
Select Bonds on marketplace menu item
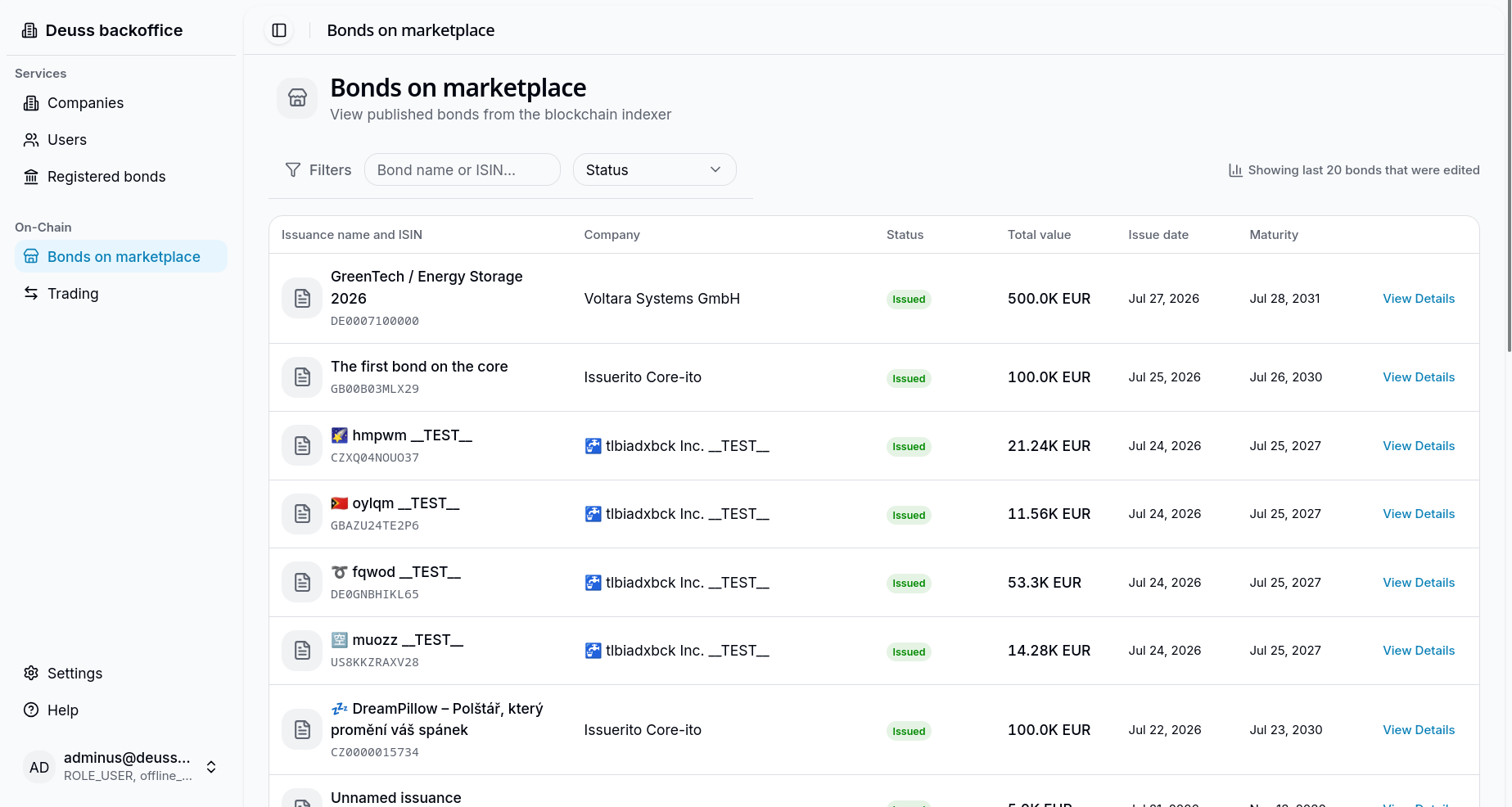121,256
